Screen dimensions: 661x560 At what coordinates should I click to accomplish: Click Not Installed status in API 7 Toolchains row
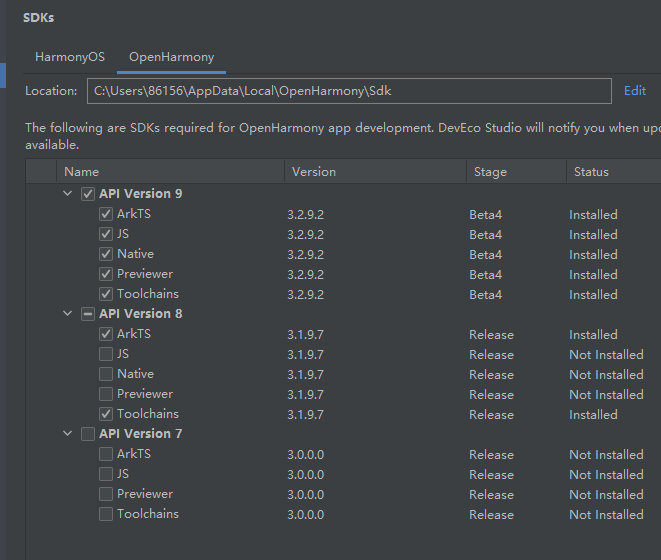point(606,514)
